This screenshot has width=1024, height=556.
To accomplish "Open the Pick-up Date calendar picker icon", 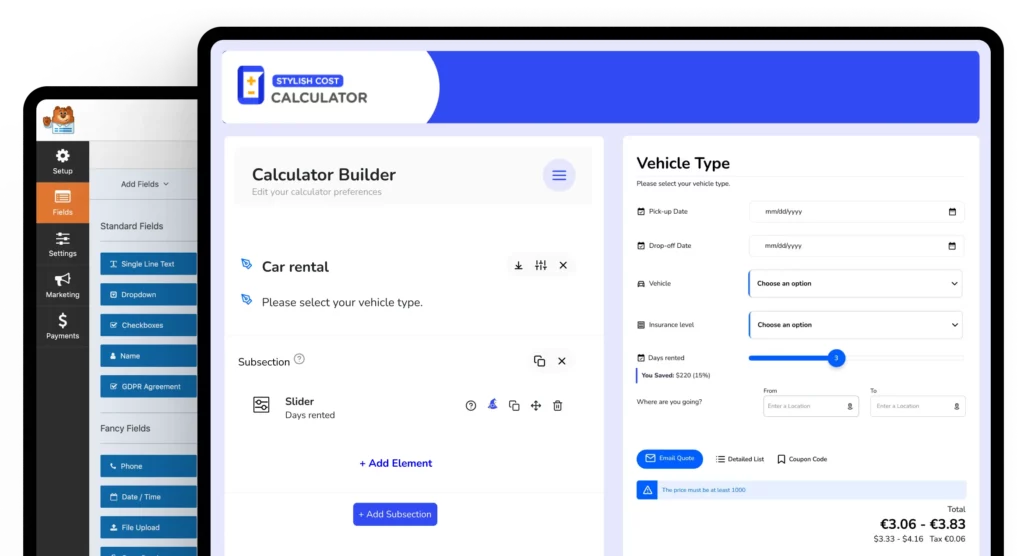I will 952,212.
